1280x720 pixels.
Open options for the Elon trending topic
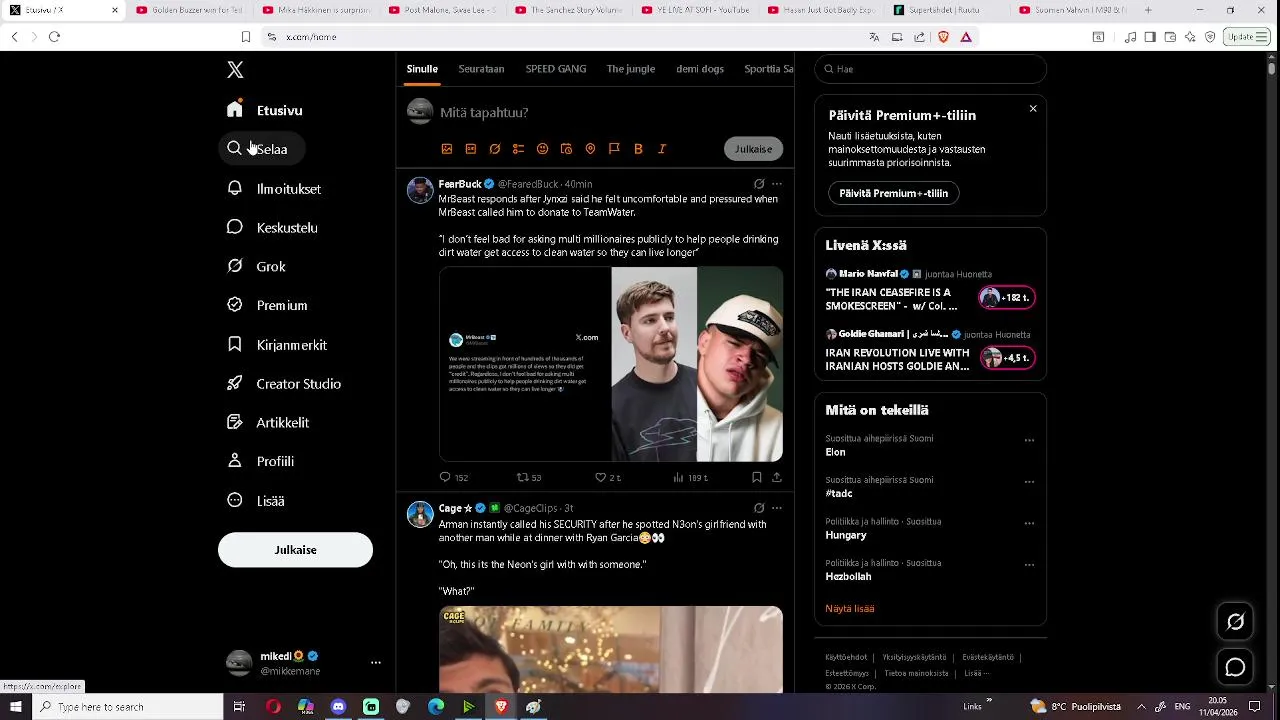[x=1029, y=440]
